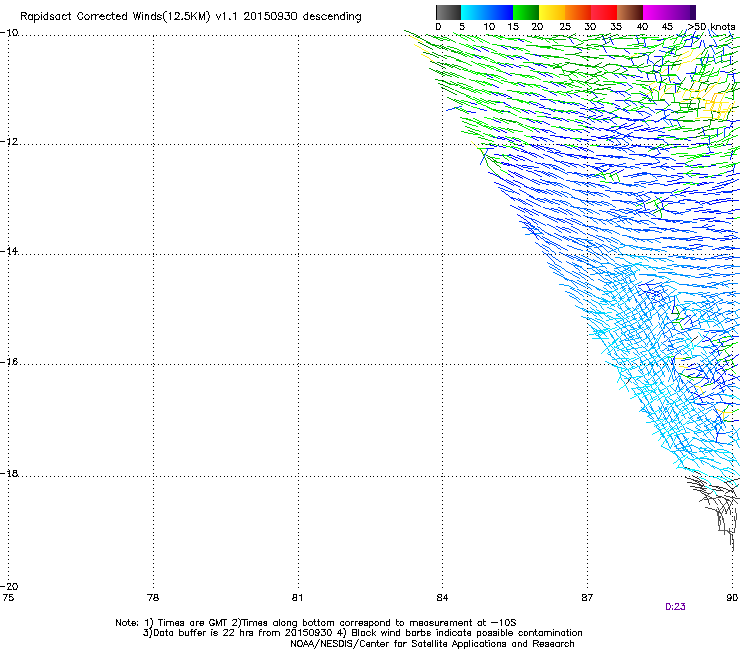Click the longitude label 78
The width and height of the screenshot is (740, 650).
pyautogui.click(x=153, y=597)
